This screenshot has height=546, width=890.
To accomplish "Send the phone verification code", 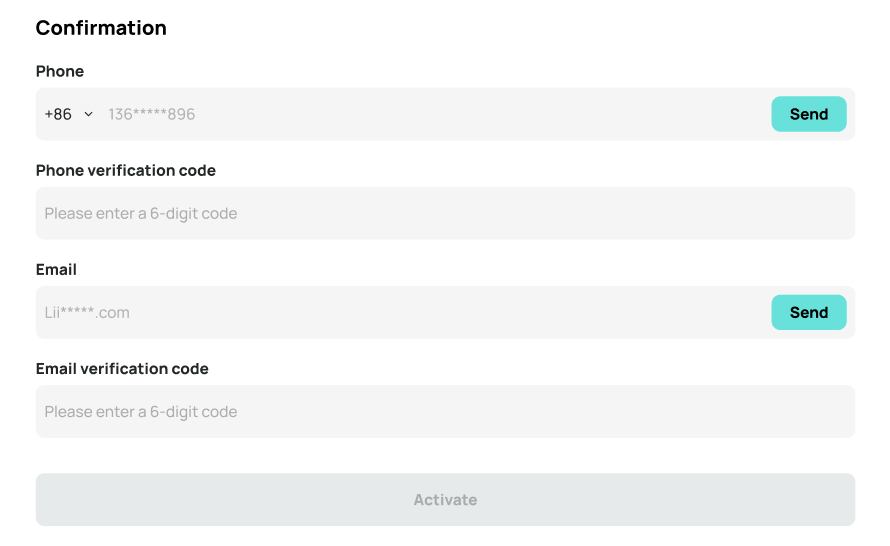I will (808, 114).
